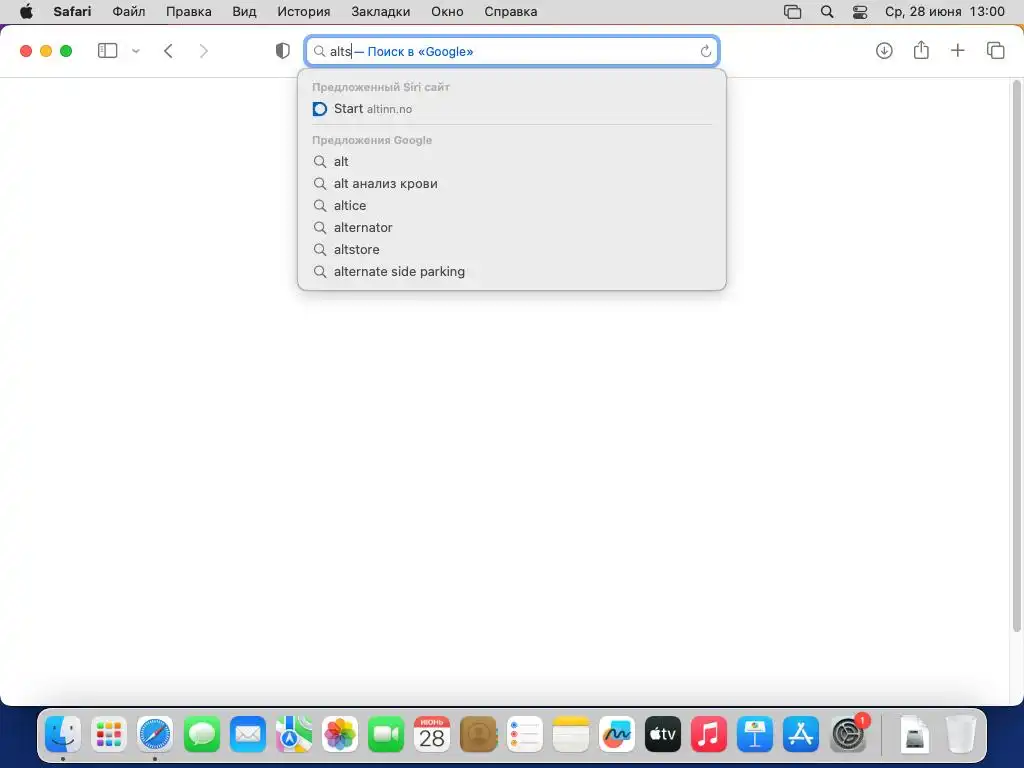Viewport: 1024px width, 768px height.
Task: Click the date and time in menu bar
Action: 944,12
